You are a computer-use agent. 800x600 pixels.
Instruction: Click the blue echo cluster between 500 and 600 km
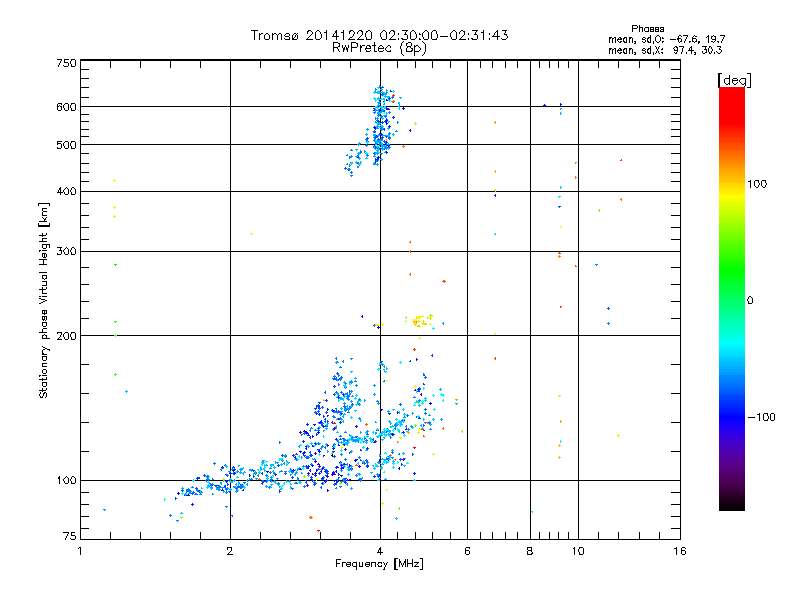(381, 127)
